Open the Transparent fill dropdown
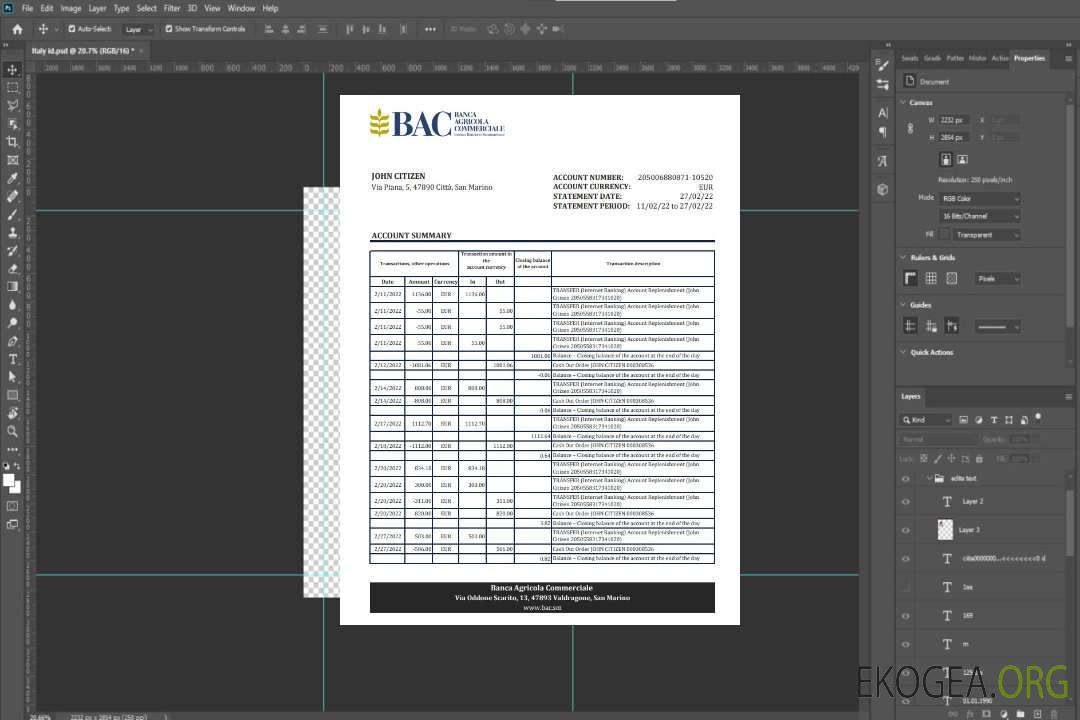The height and width of the screenshot is (720, 1080). coord(986,235)
